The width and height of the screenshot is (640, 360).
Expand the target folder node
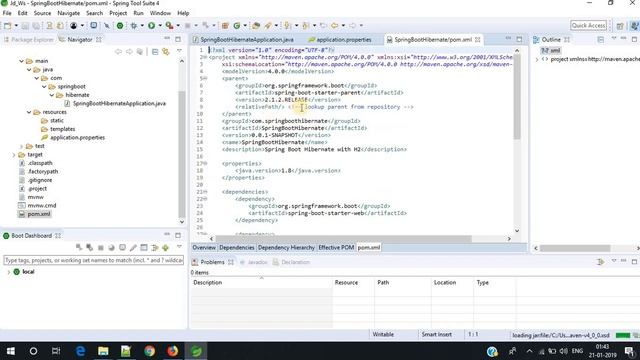(x=13, y=155)
